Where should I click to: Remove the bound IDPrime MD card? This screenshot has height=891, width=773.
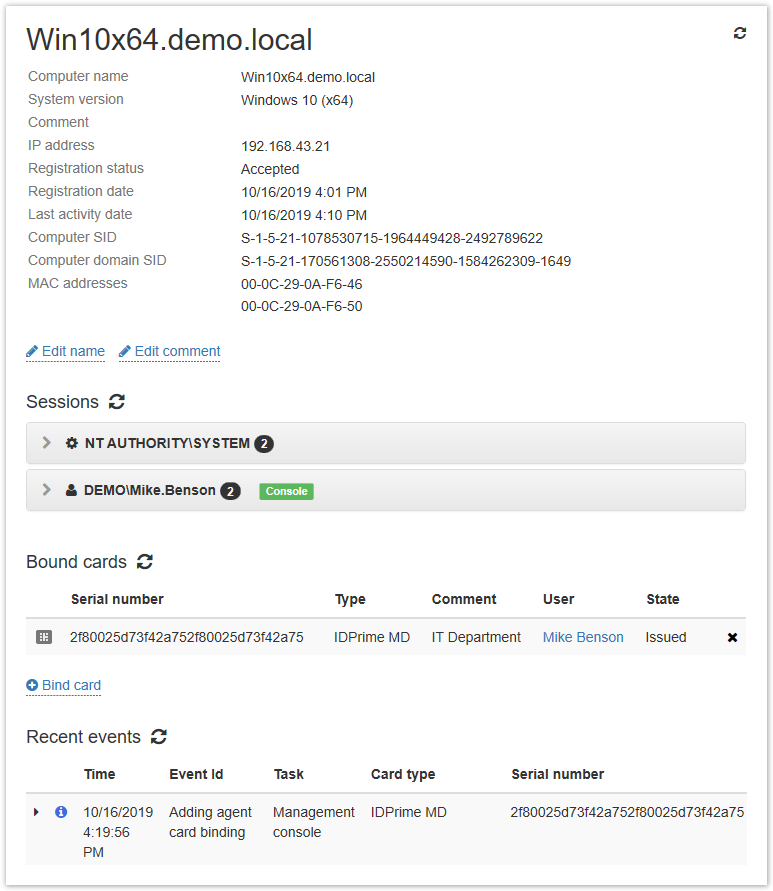(732, 637)
